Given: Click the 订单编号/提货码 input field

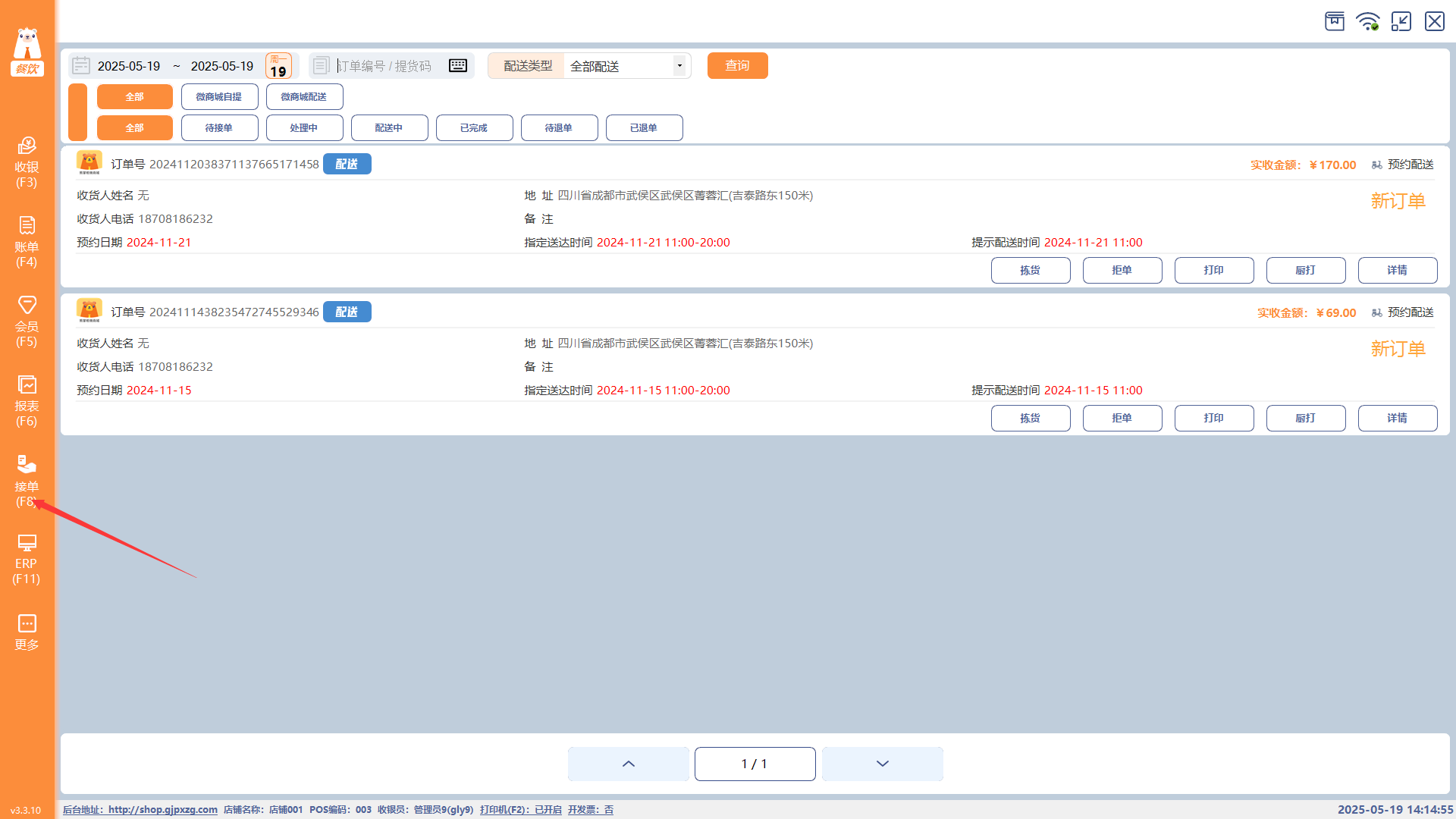Looking at the screenshot, I should point(387,66).
